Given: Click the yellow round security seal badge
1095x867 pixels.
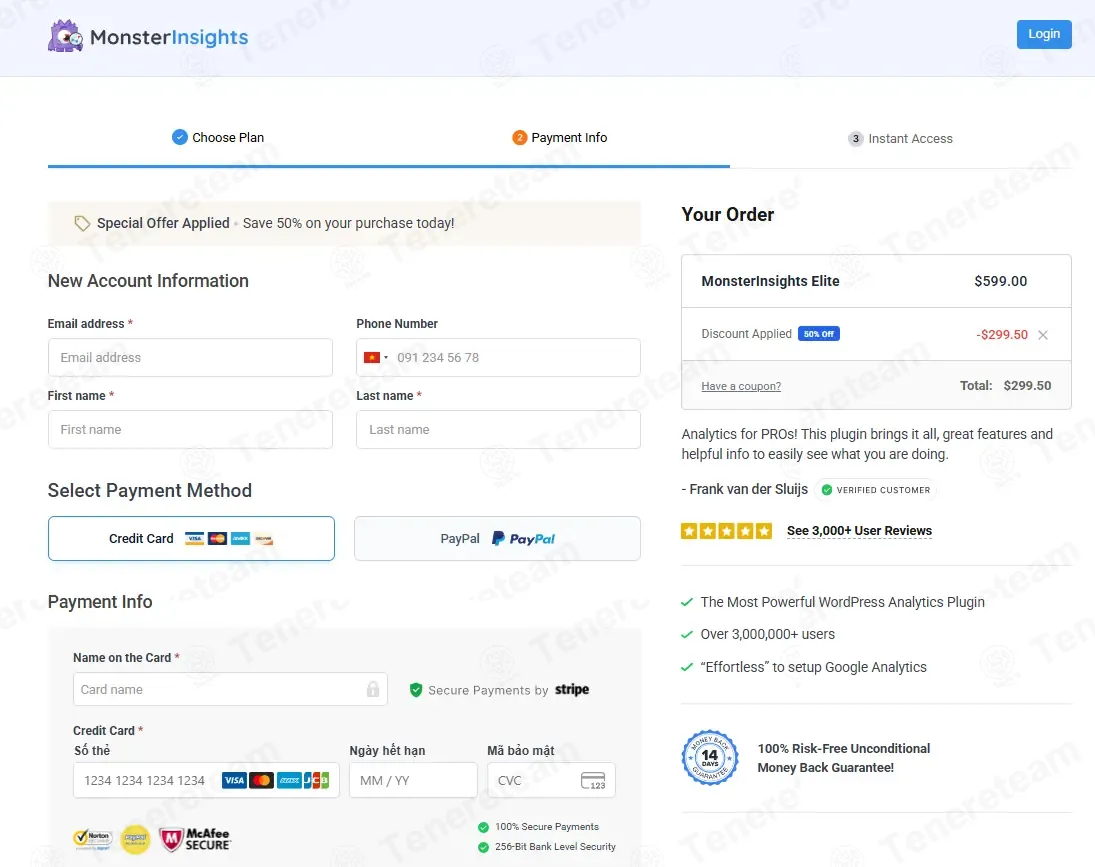Looking at the screenshot, I should tap(135, 839).
